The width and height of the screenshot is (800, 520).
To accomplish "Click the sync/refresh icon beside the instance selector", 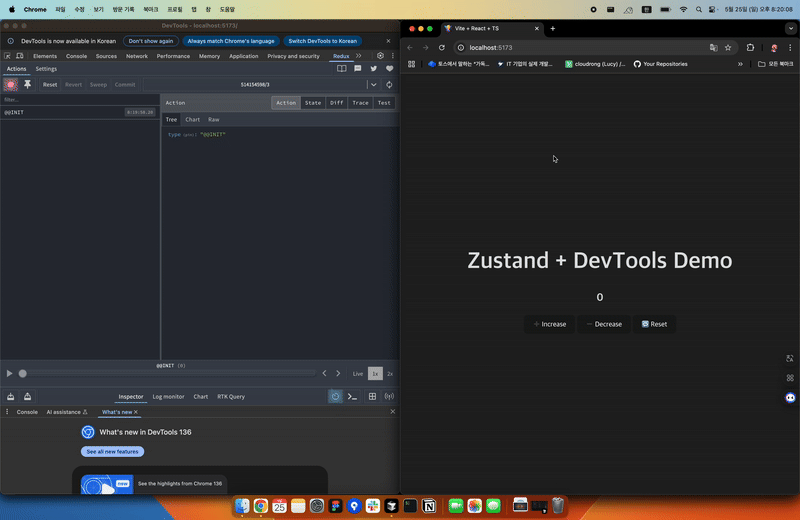I will click(389, 85).
